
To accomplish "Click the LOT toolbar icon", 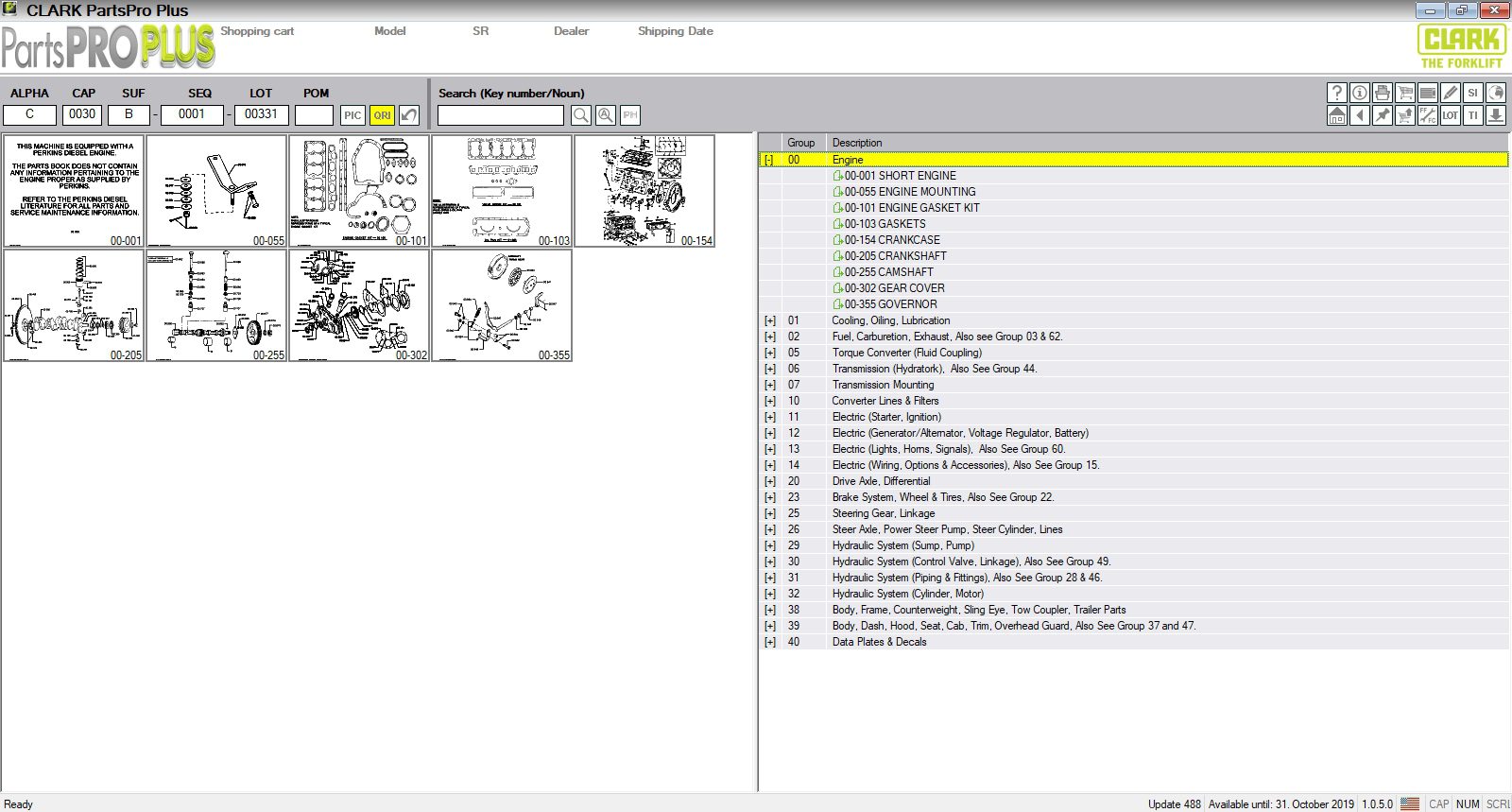I will pyautogui.click(x=1450, y=115).
